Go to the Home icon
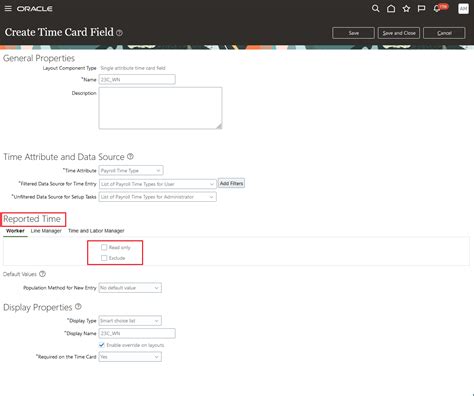 [391, 9]
